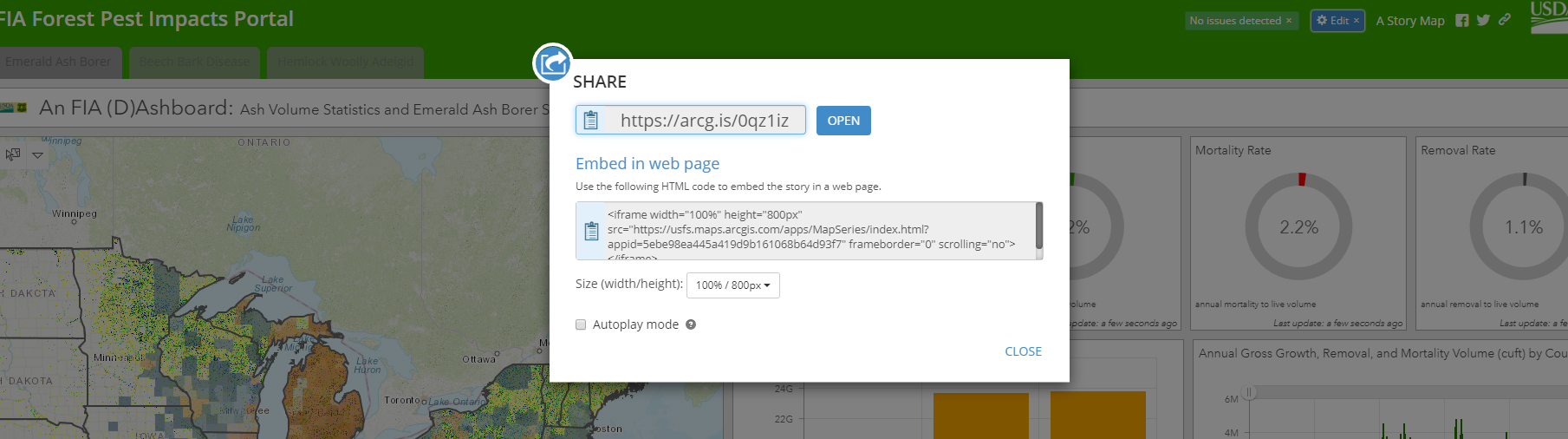Click the Winnipeg label on map
Screen dimensions: 1568x439
(74, 213)
